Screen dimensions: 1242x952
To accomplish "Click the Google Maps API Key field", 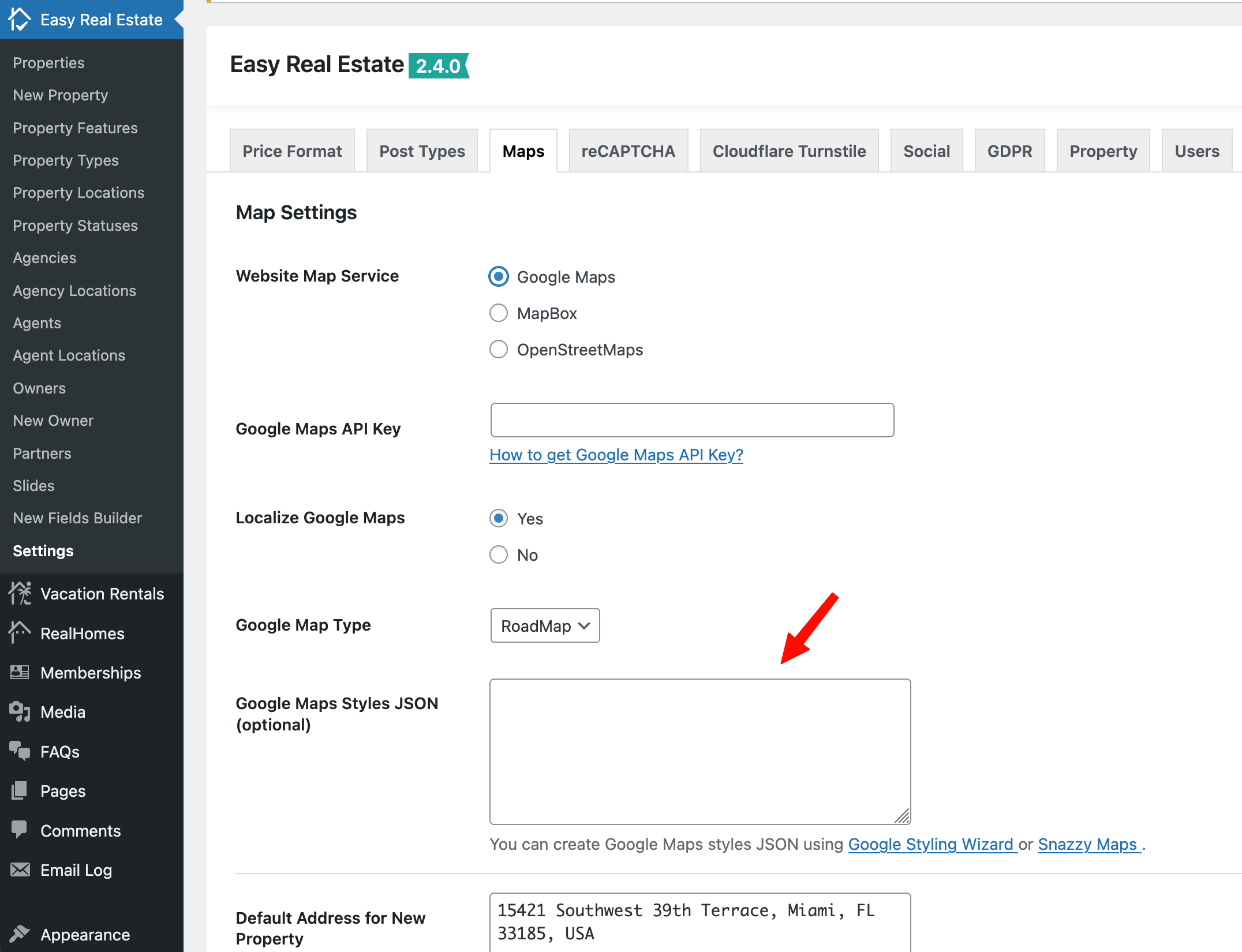I will click(x=692, y=420).
